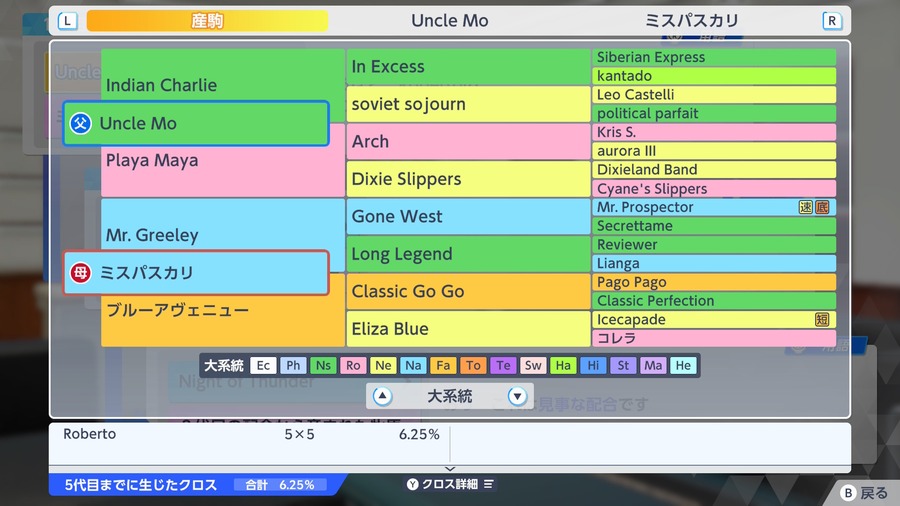Click the Gone West cell
Screen dimensions: 900x506
(468, 216)
